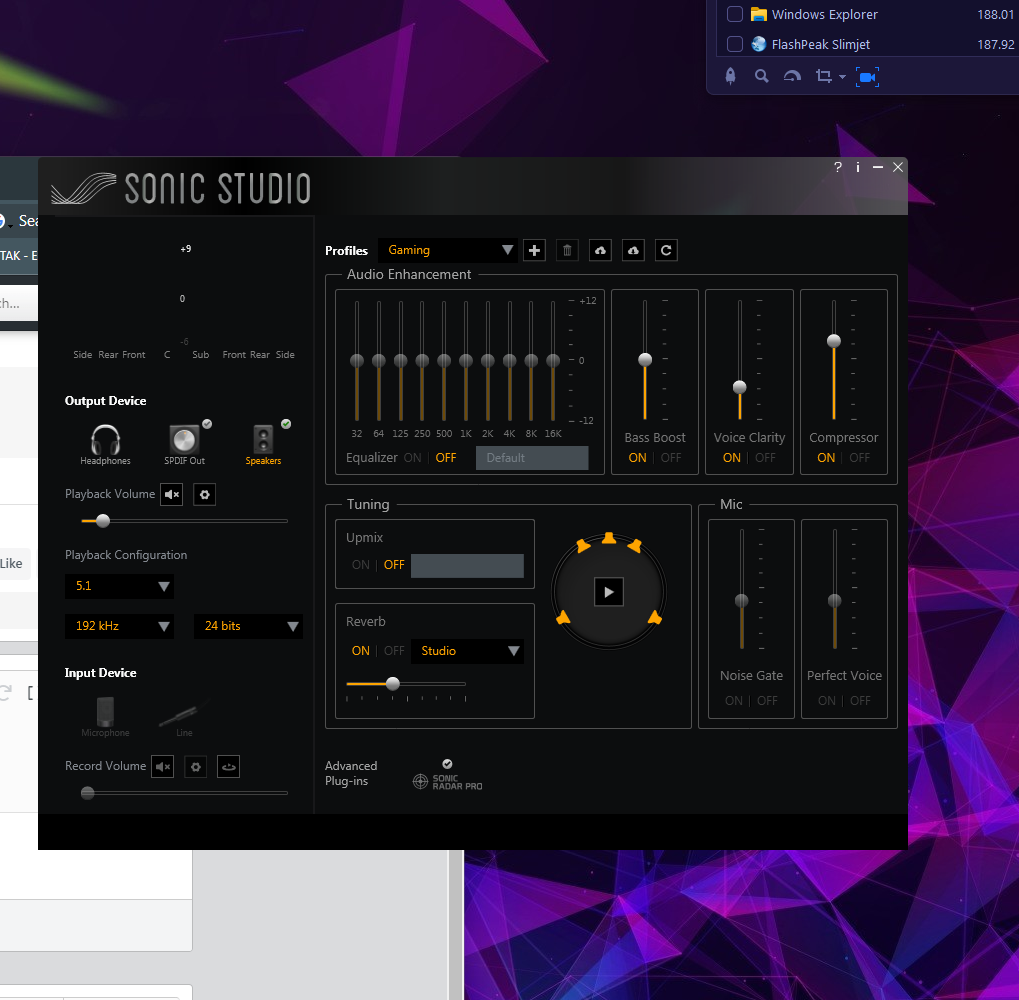Turn Reverb OFF
1019x1000 pixels.
(394, 651)
